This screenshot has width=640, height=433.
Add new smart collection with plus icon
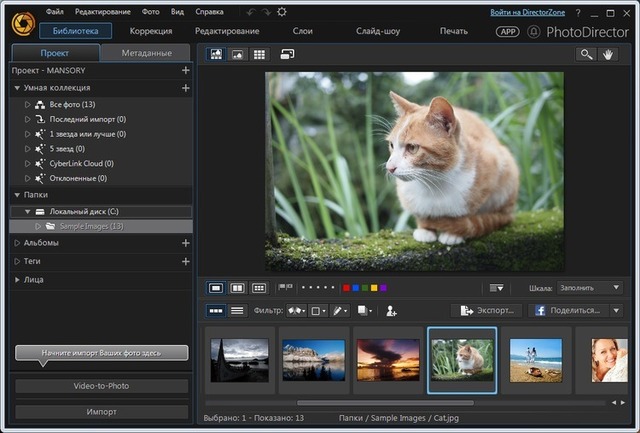[x=185, y=88]
